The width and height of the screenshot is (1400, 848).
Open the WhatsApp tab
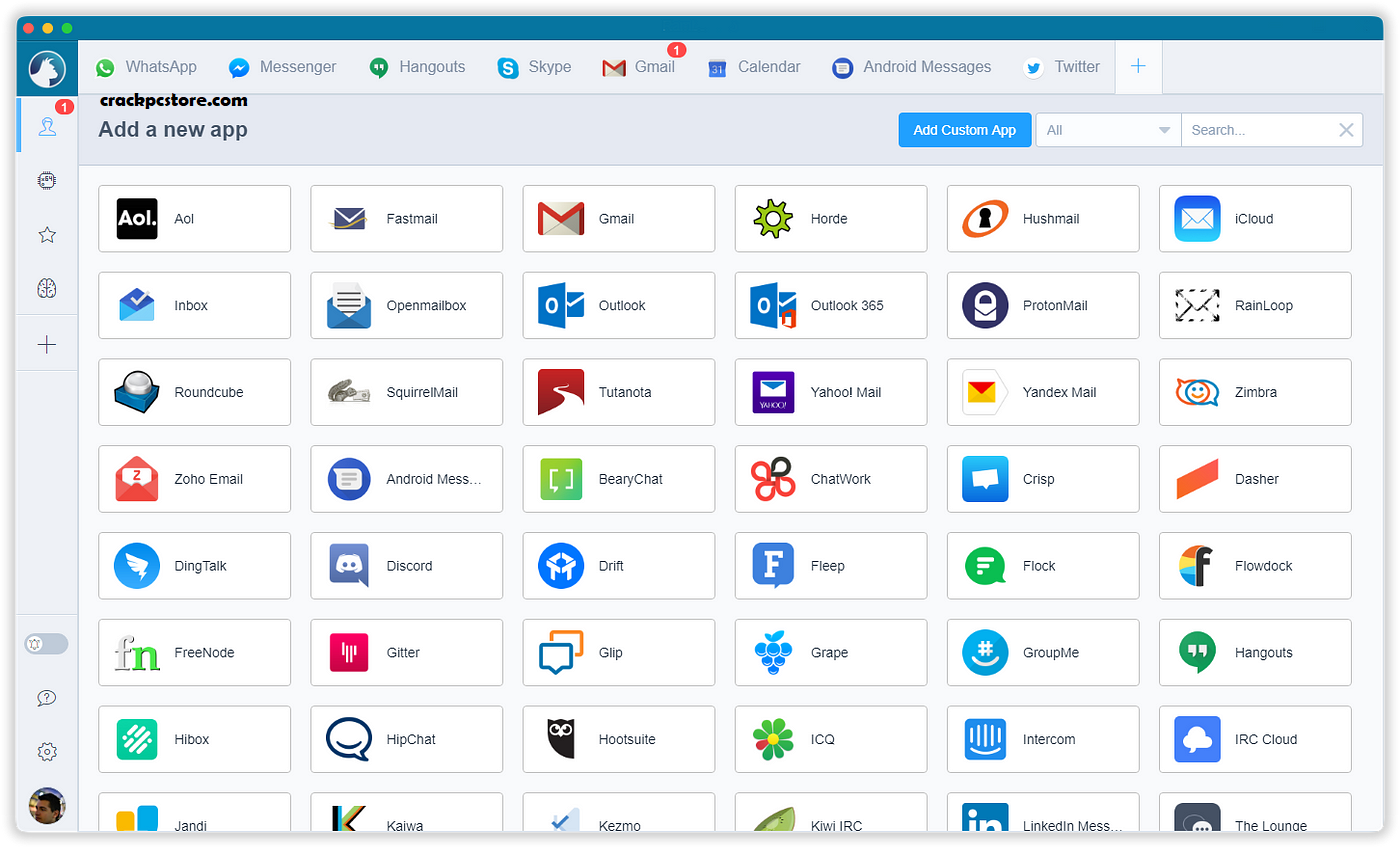(146, 67)
